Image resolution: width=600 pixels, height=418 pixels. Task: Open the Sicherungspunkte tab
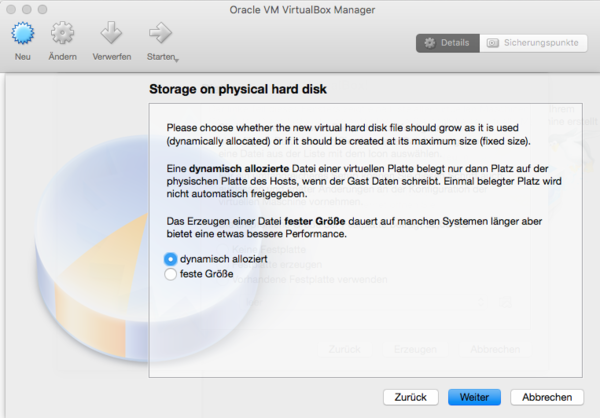click(532, 43)
